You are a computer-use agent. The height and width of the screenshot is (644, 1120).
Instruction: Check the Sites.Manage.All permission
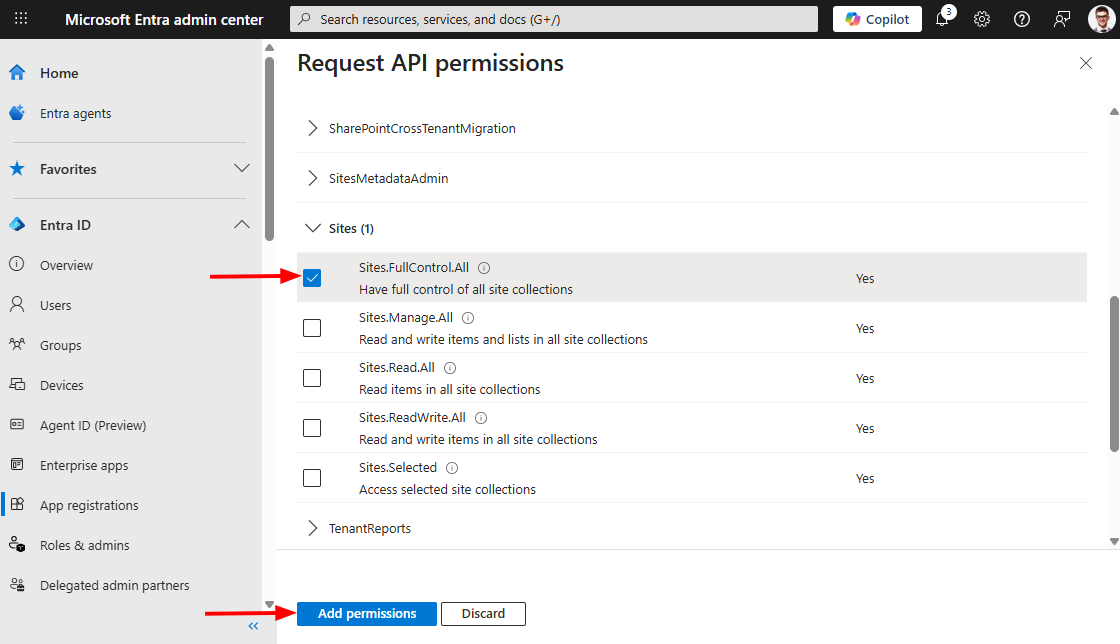(312, 328)
